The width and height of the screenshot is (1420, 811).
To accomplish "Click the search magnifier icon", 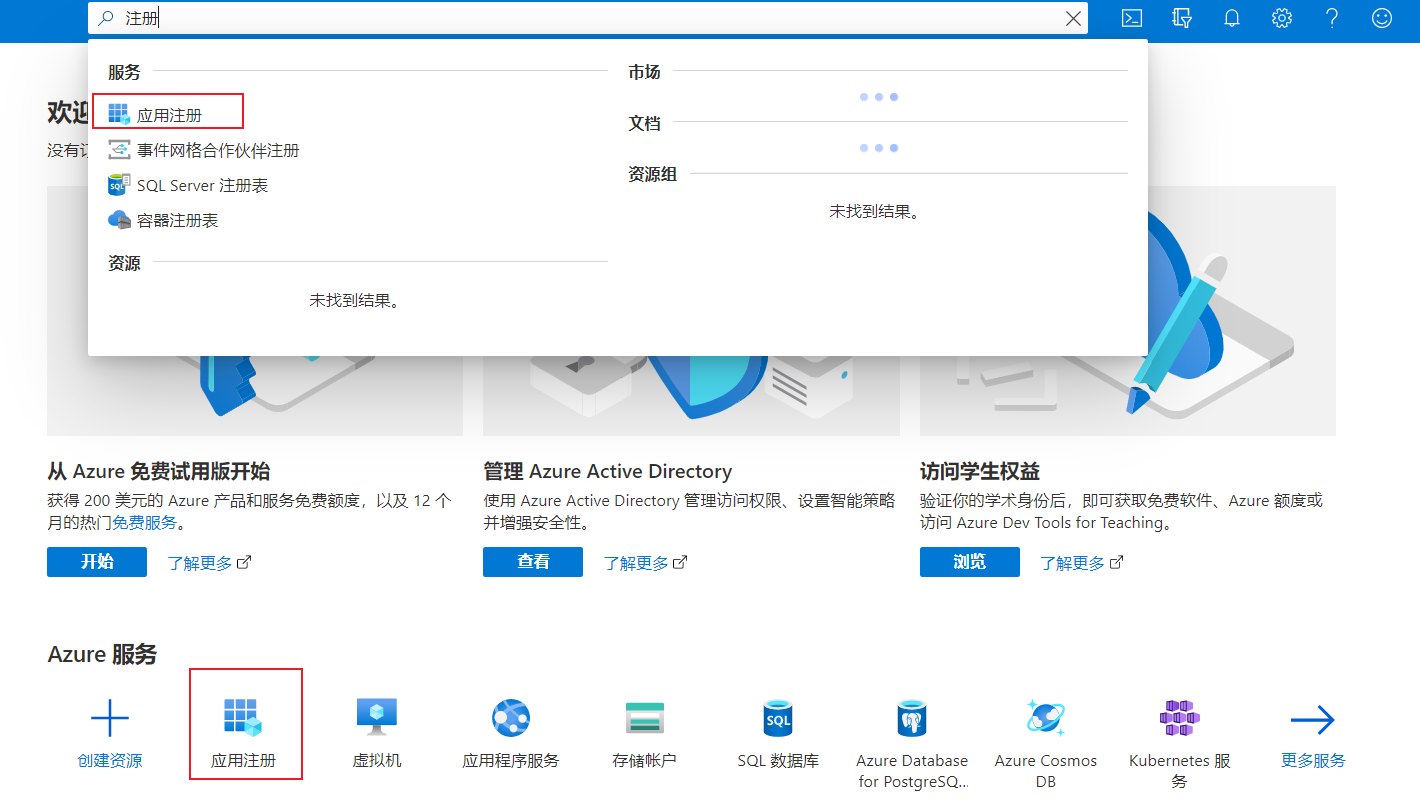I will point(106,18).
